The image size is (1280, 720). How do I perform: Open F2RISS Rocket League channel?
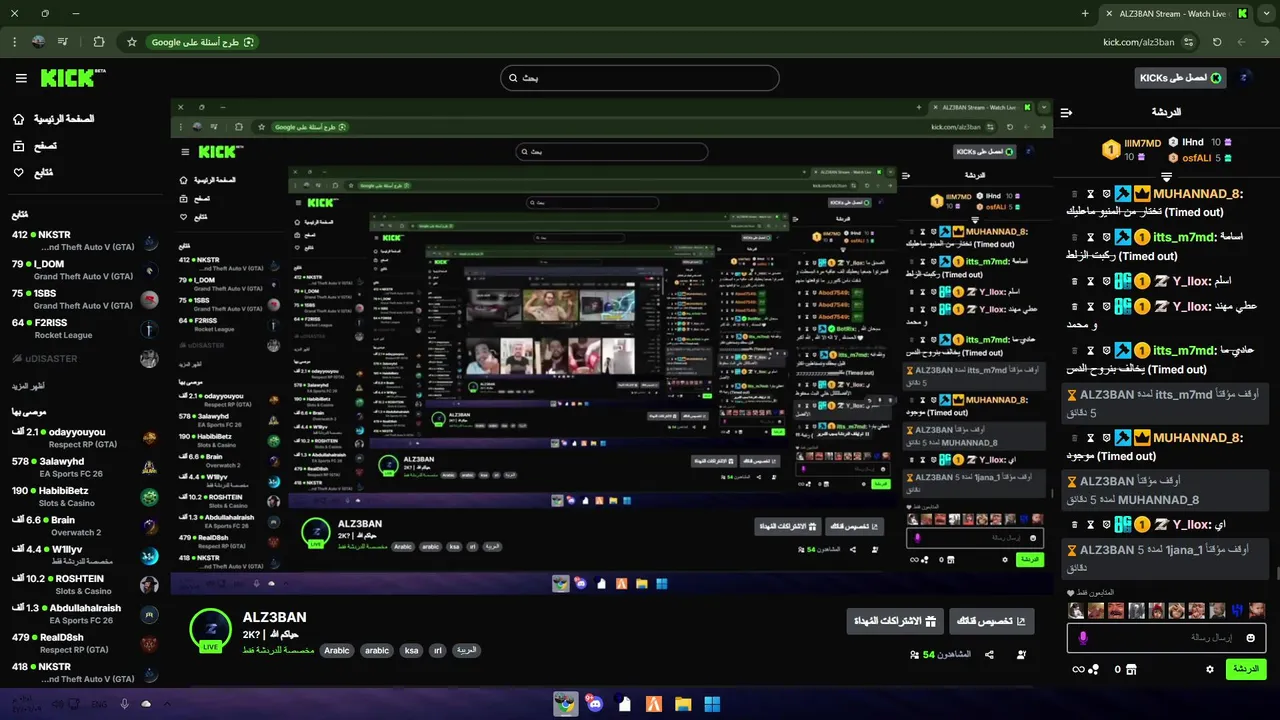pos(85,328)
